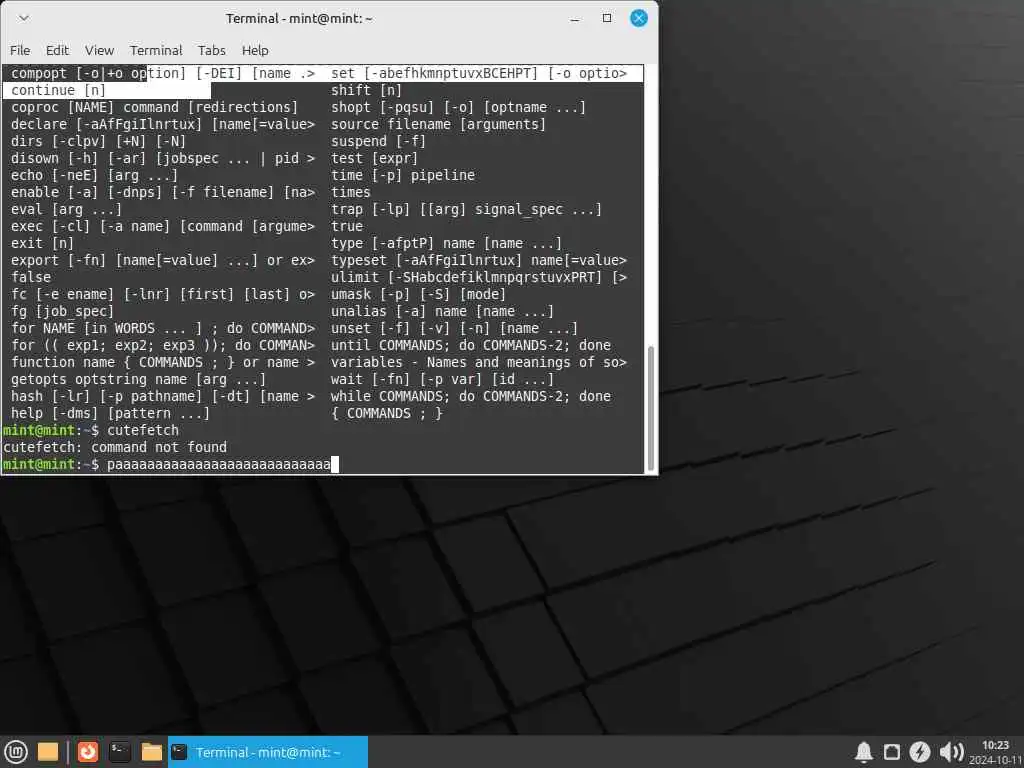Click the removable drives tray icon

click(892, 752)
